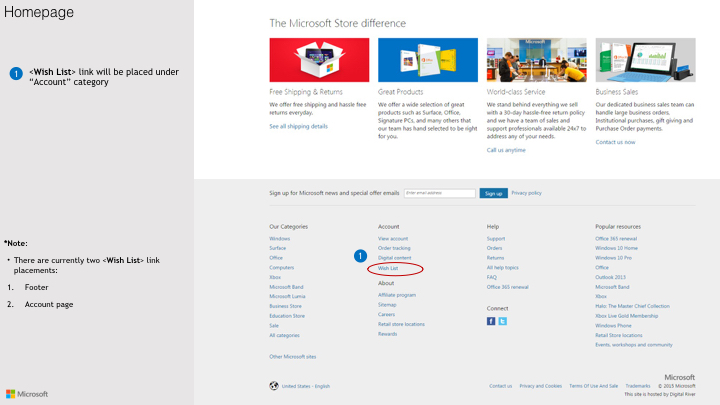Image resolution: width=720 pixels, height=405 pixels.
Task: Open Microsoft Band link under Our Categories
Action: 287,287
